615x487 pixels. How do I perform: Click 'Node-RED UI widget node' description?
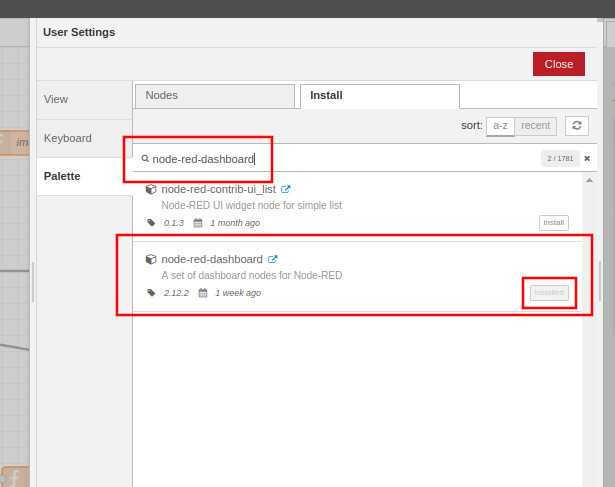coord(251,205)
